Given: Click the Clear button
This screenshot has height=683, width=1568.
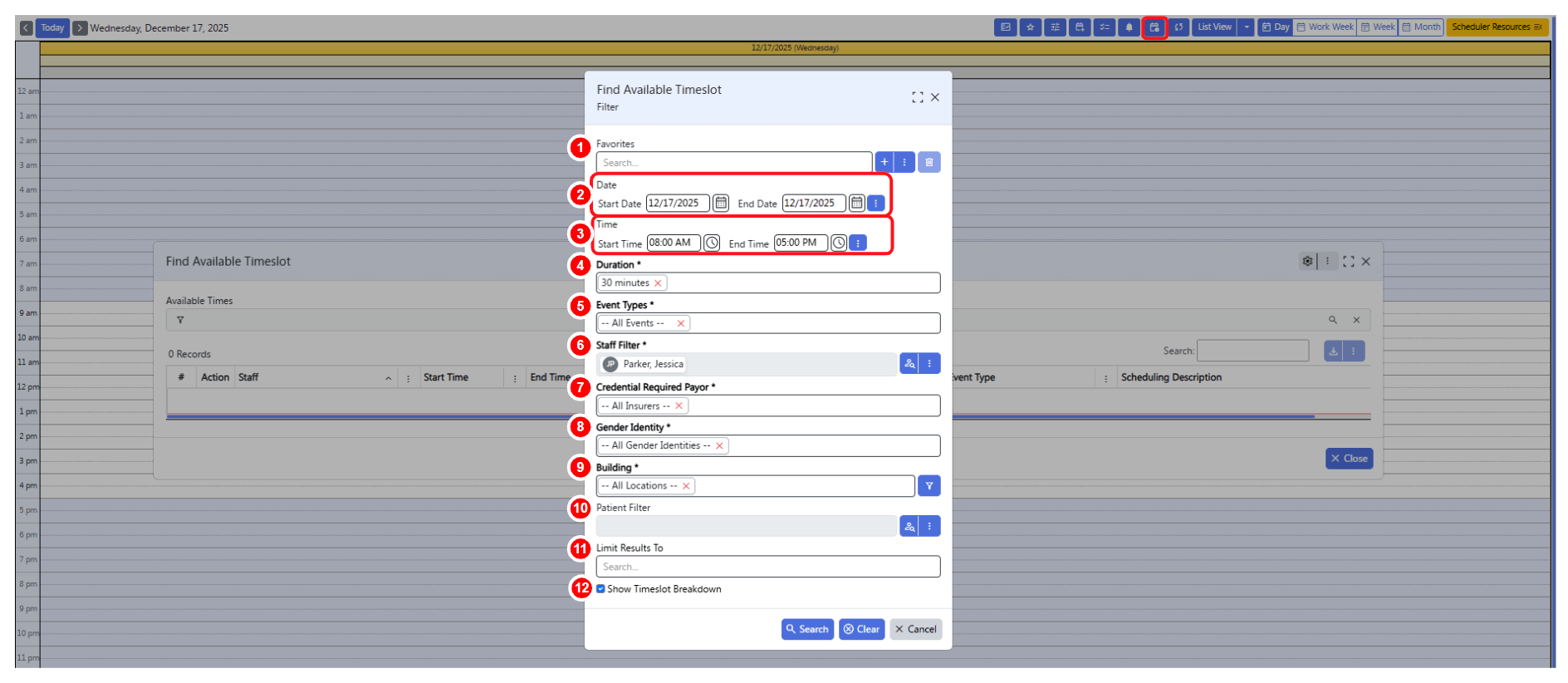Looking at the screenshot, I should (x=861, y=629).
